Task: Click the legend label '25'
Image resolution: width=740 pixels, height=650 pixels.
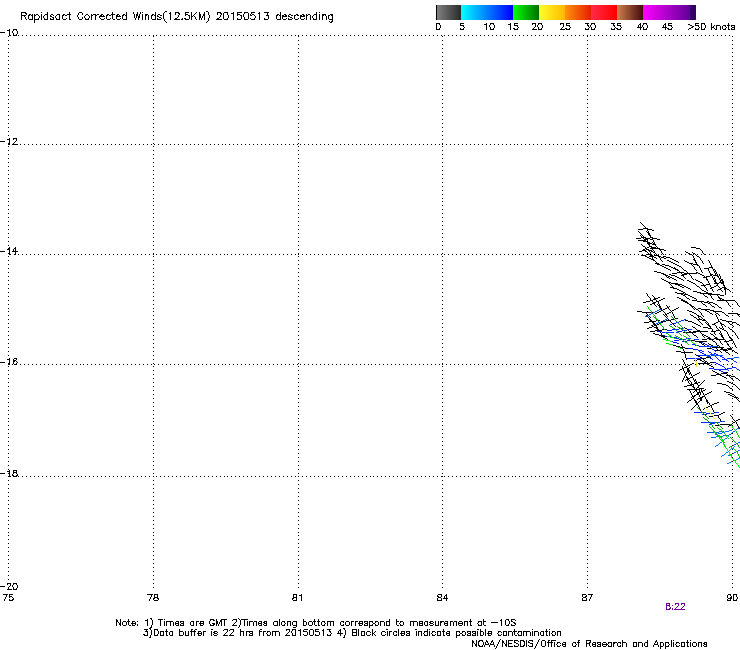Action: click(x=565, y=27)
